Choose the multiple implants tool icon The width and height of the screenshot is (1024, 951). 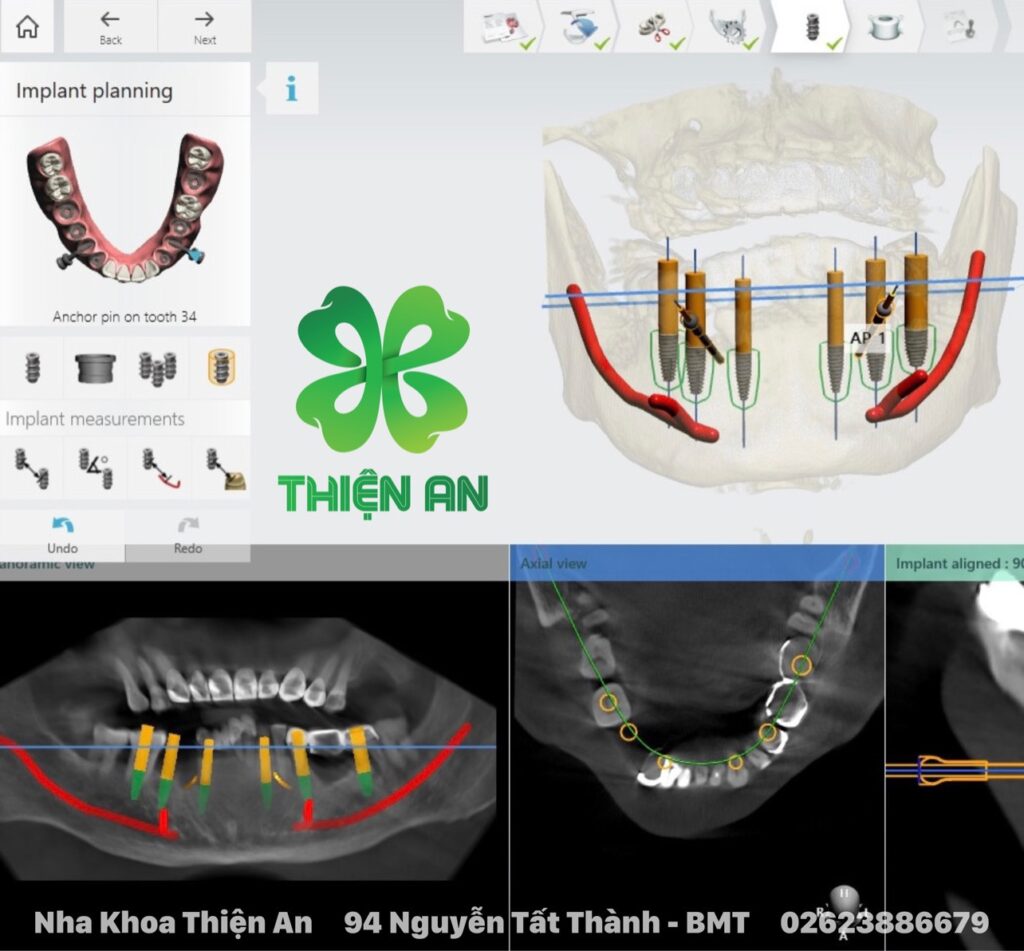pyautogui.click(x=157, y=367)
